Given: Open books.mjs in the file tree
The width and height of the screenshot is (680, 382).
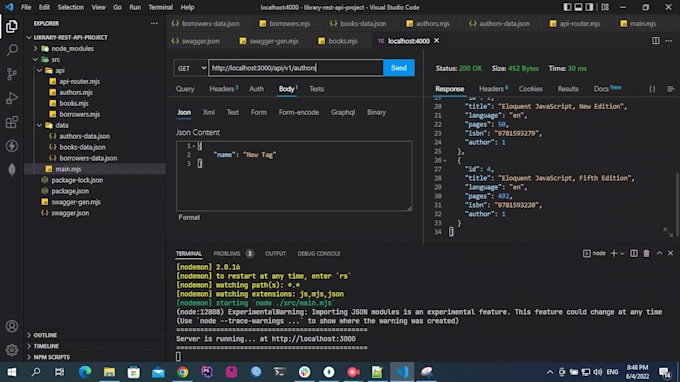Looking at the screenshot, I should (x=74, y=103).
